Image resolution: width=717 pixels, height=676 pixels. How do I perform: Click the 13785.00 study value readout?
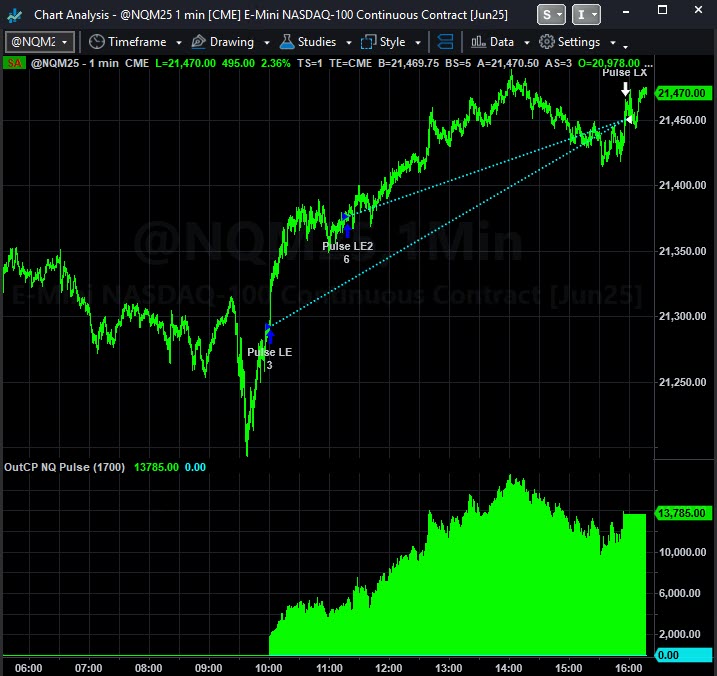tap(156, 467)
